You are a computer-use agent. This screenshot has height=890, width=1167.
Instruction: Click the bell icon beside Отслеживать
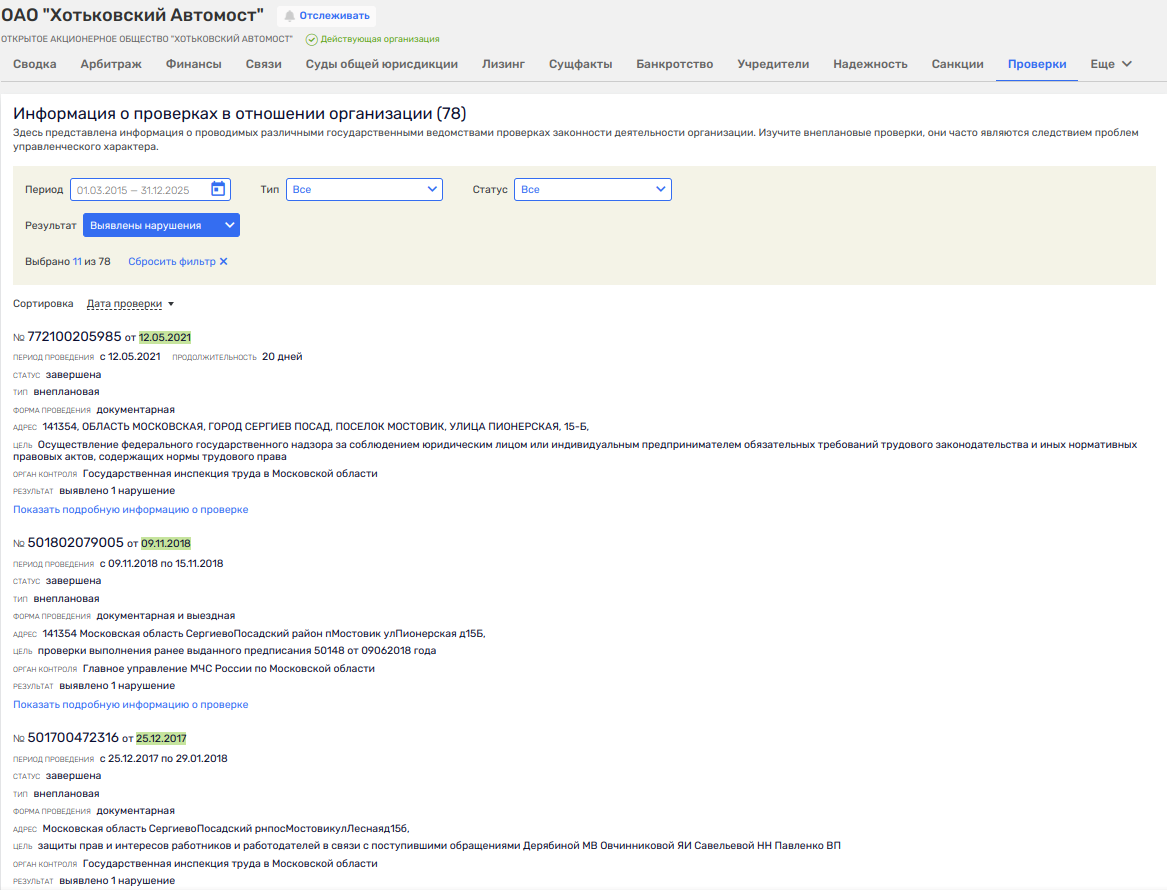(290, 16)
